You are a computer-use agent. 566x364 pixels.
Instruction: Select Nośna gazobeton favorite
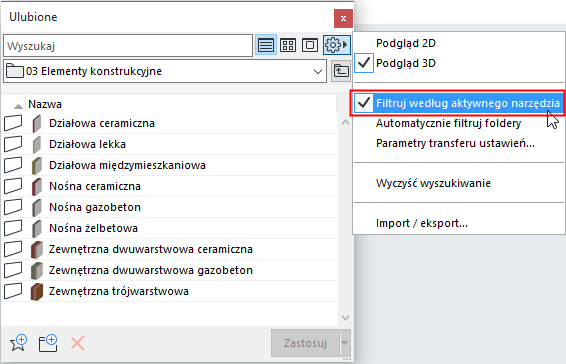pyautogui.click(x=169, y=207)
